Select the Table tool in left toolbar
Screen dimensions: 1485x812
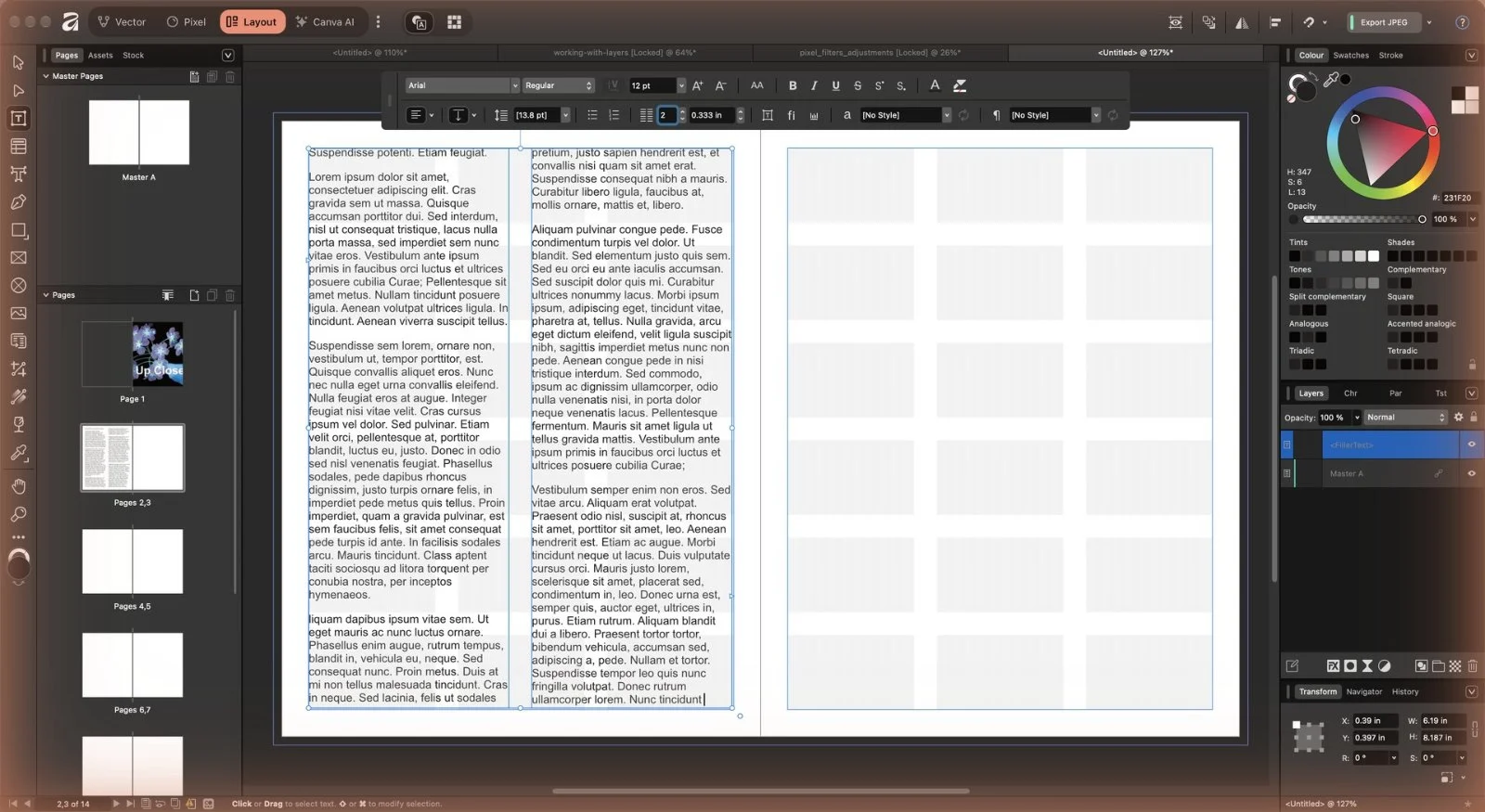click(19, 147)
